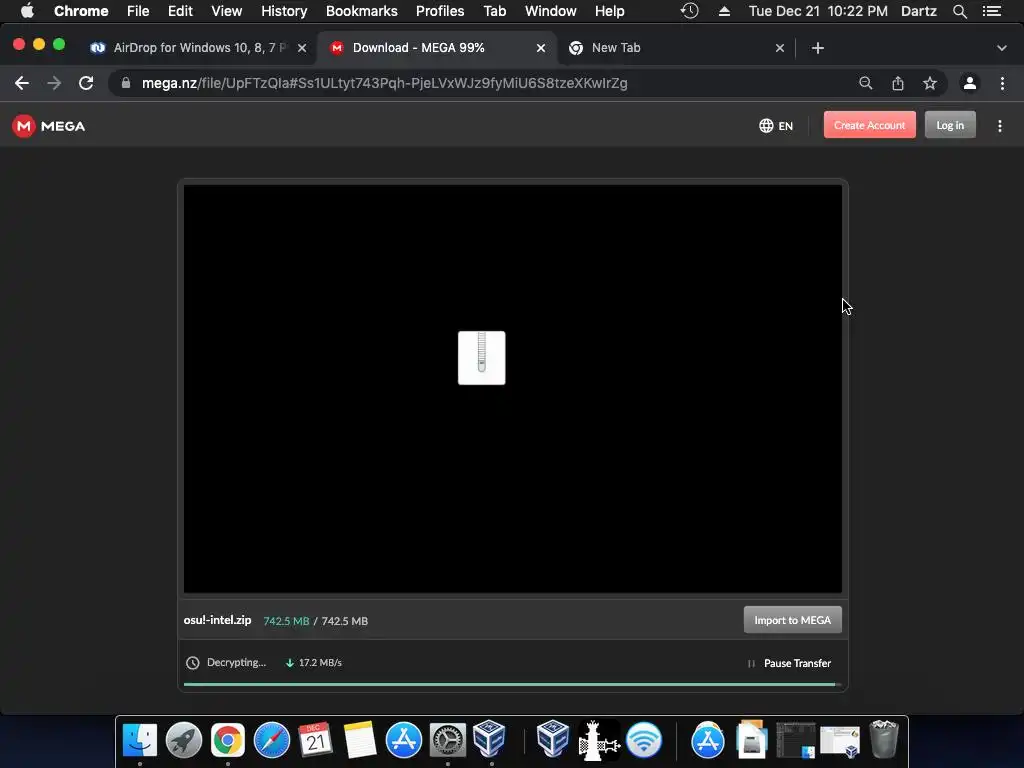Click the Time Machine menu bar icon
This screenshot has height=768, width=1024.
point(690,11)
